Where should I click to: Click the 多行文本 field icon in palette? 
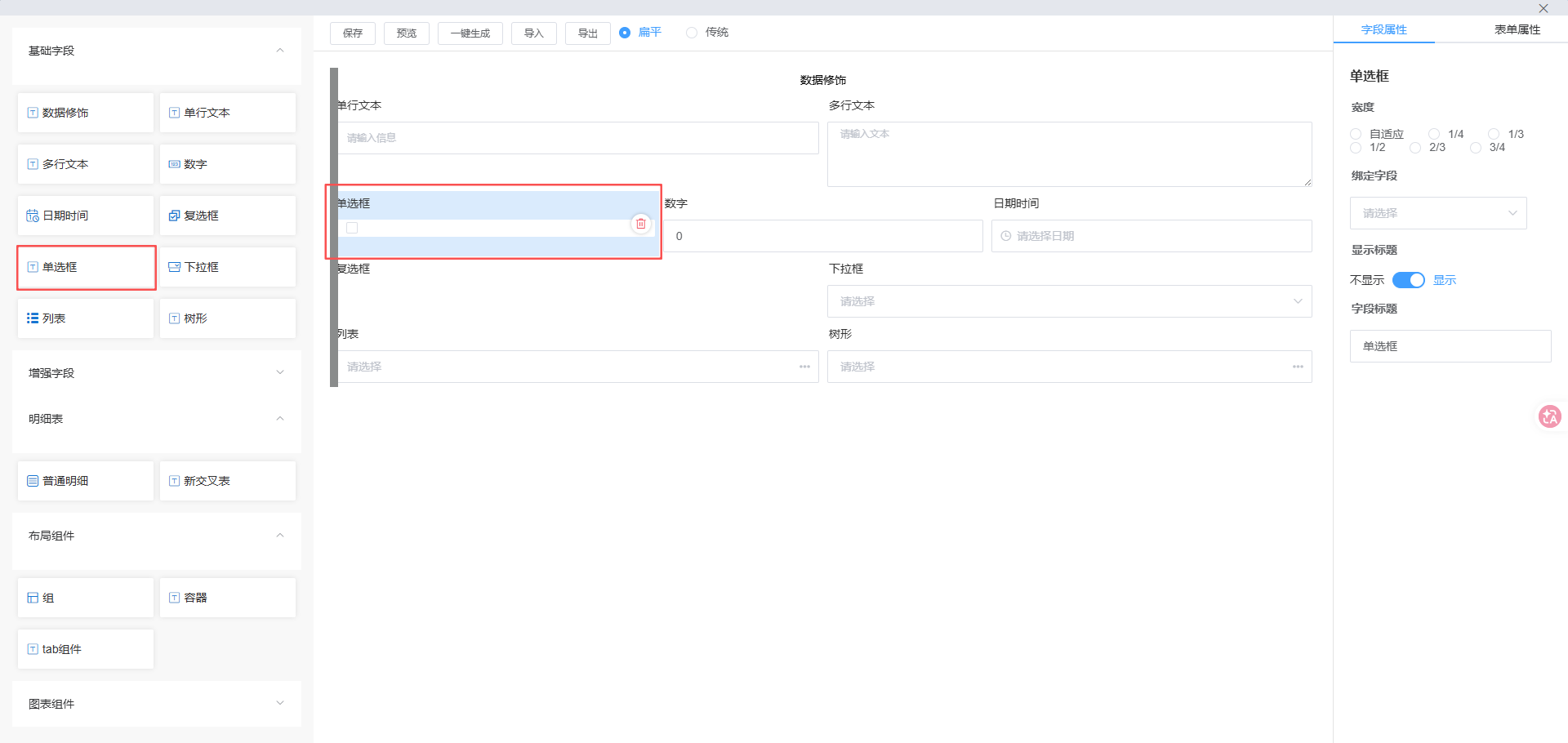[x=33, y=164]
